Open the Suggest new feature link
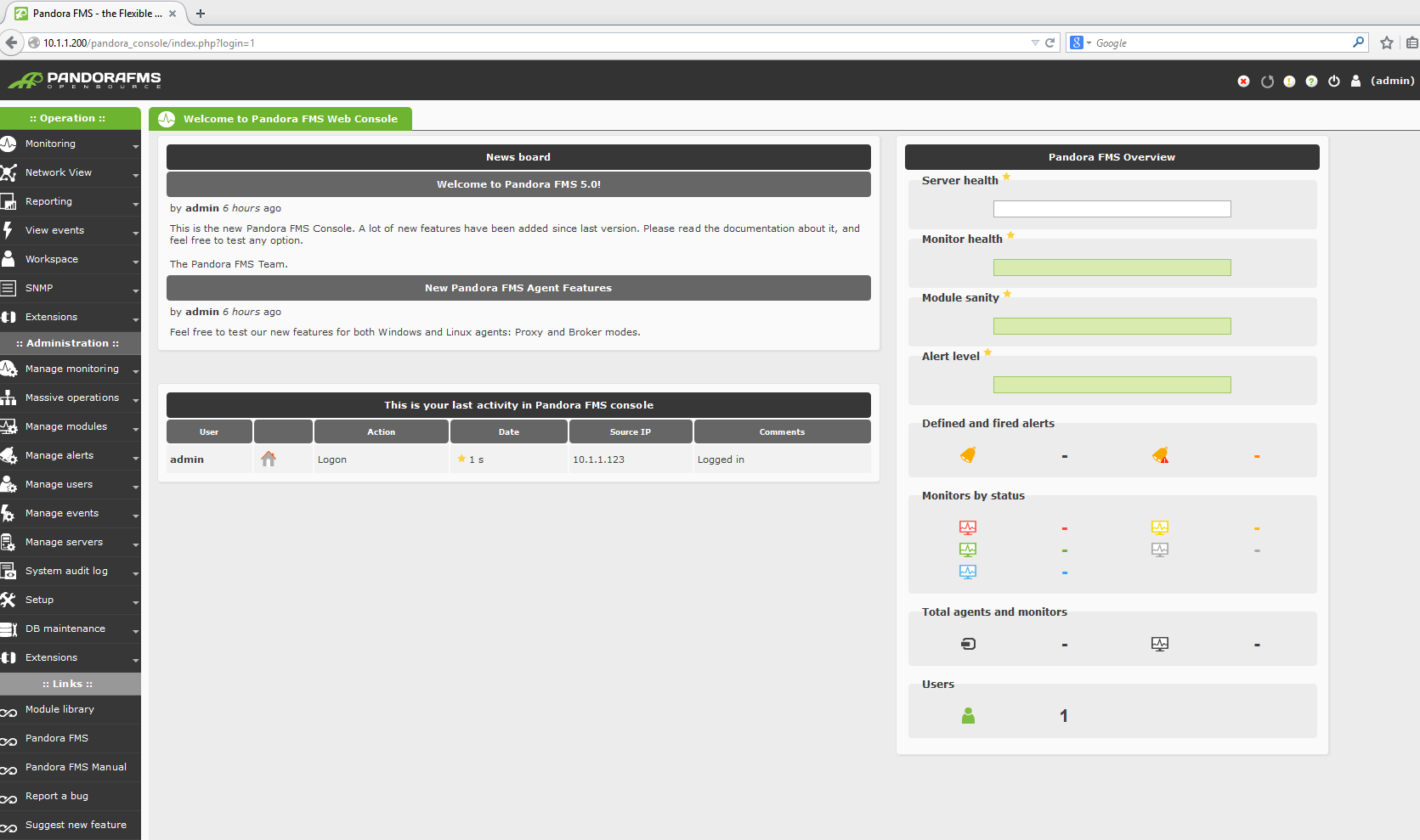1420x840 pixels. [76, 825]
